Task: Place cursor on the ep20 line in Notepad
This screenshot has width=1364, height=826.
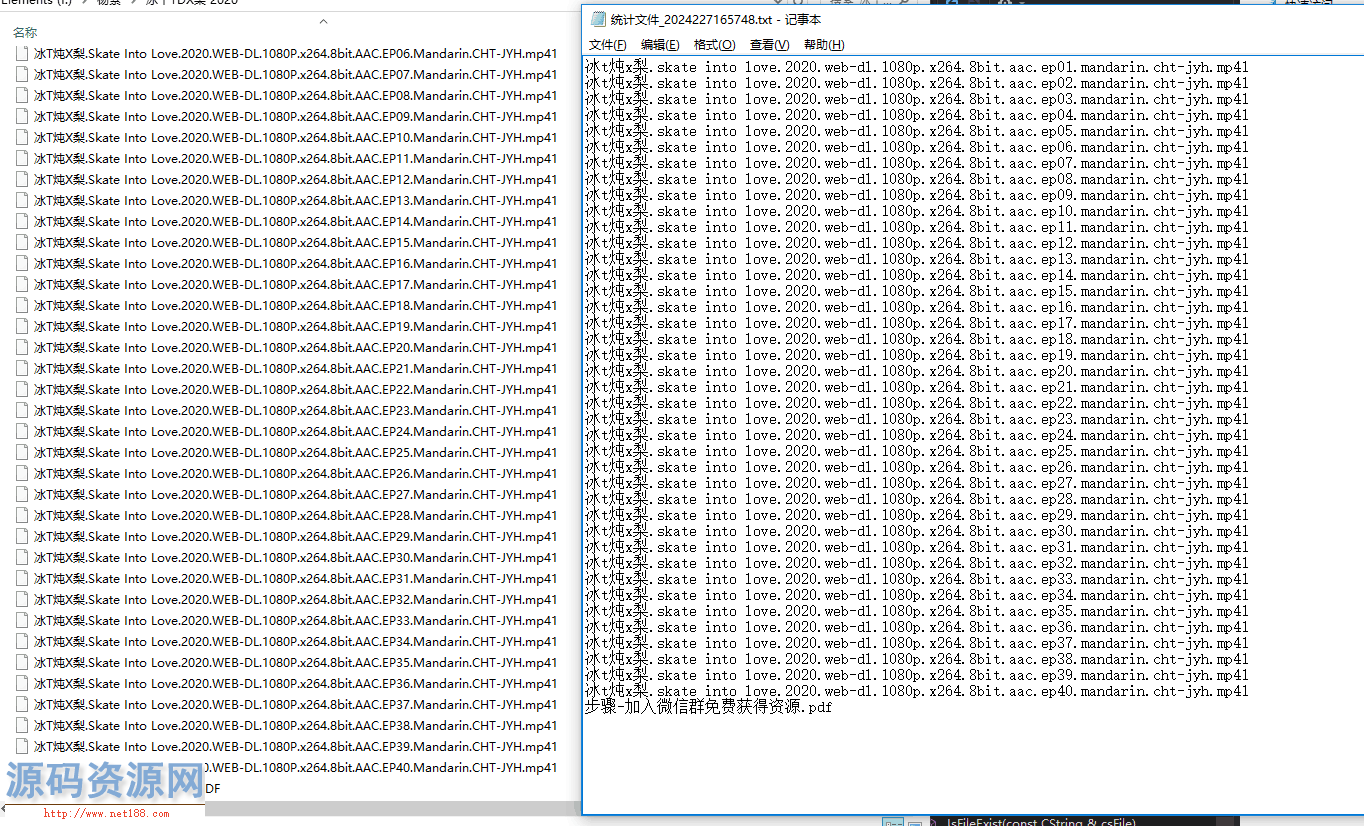Action: [917, 371]
